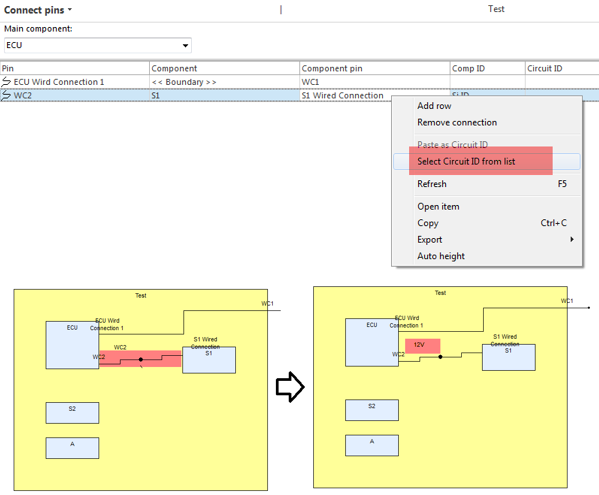Select the S1 Wired Connection cell
599x495 pixels.
coord(346,95)
